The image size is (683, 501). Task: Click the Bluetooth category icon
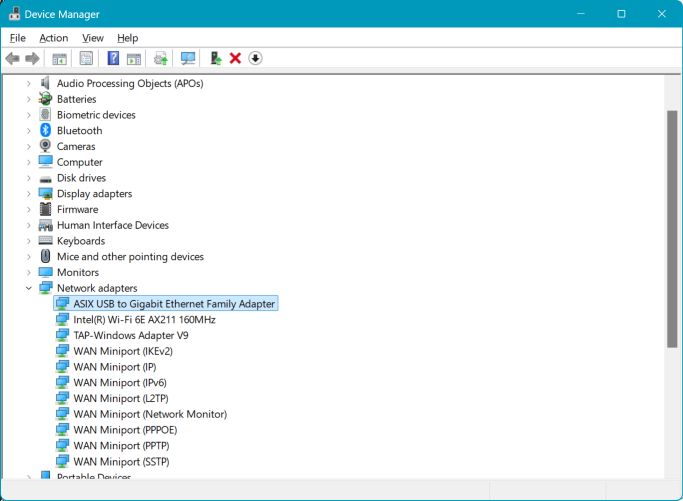(x=46, y=130)
